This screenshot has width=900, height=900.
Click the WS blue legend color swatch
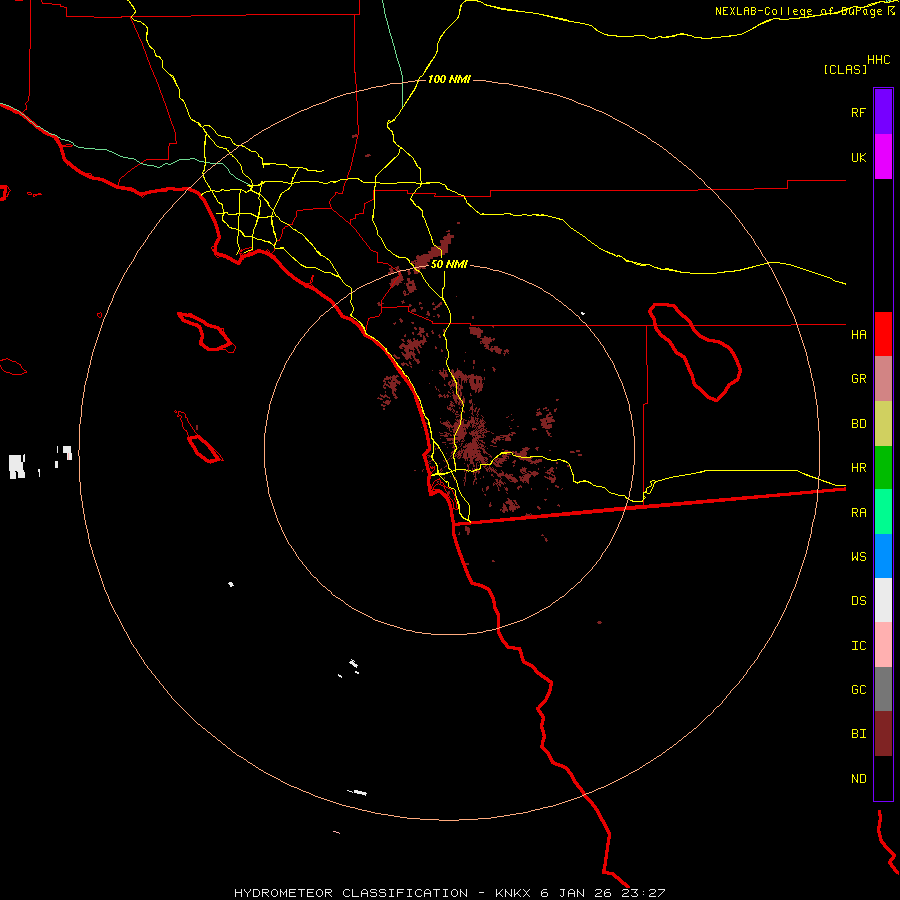pyautogui.click(x=883, y=556)
